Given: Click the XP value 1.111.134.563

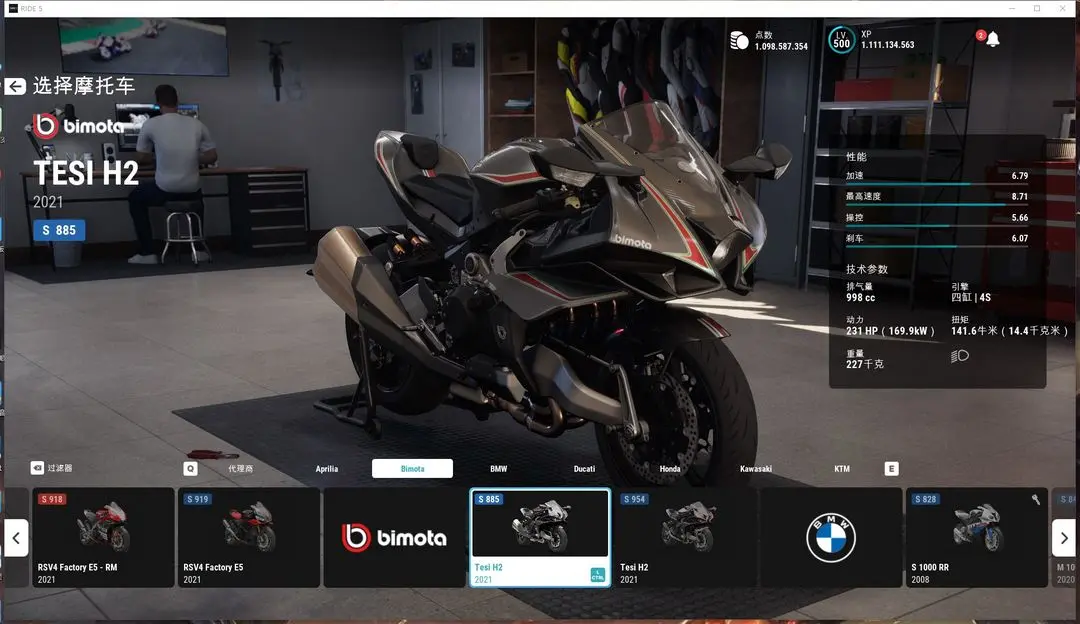Looking at the screenshot, I should (x=888, y=45).
